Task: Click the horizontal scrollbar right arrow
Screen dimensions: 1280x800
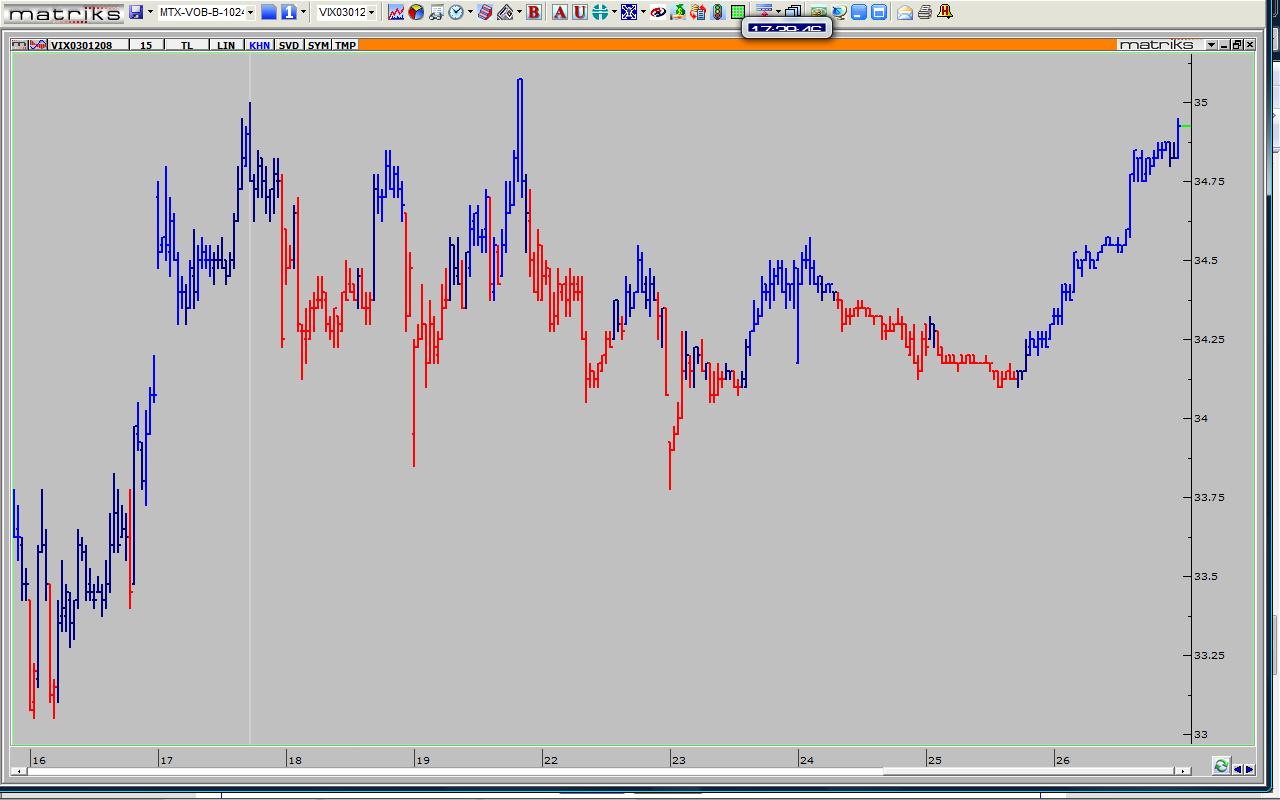Action: click(1183, 771)
